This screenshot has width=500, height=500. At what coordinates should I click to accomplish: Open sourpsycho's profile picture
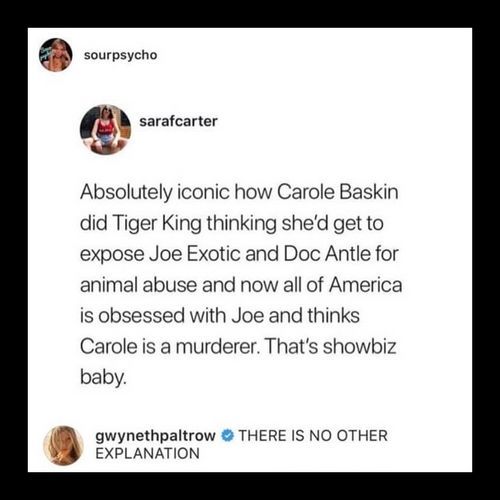pyautogui.click(x=56, y=55)
